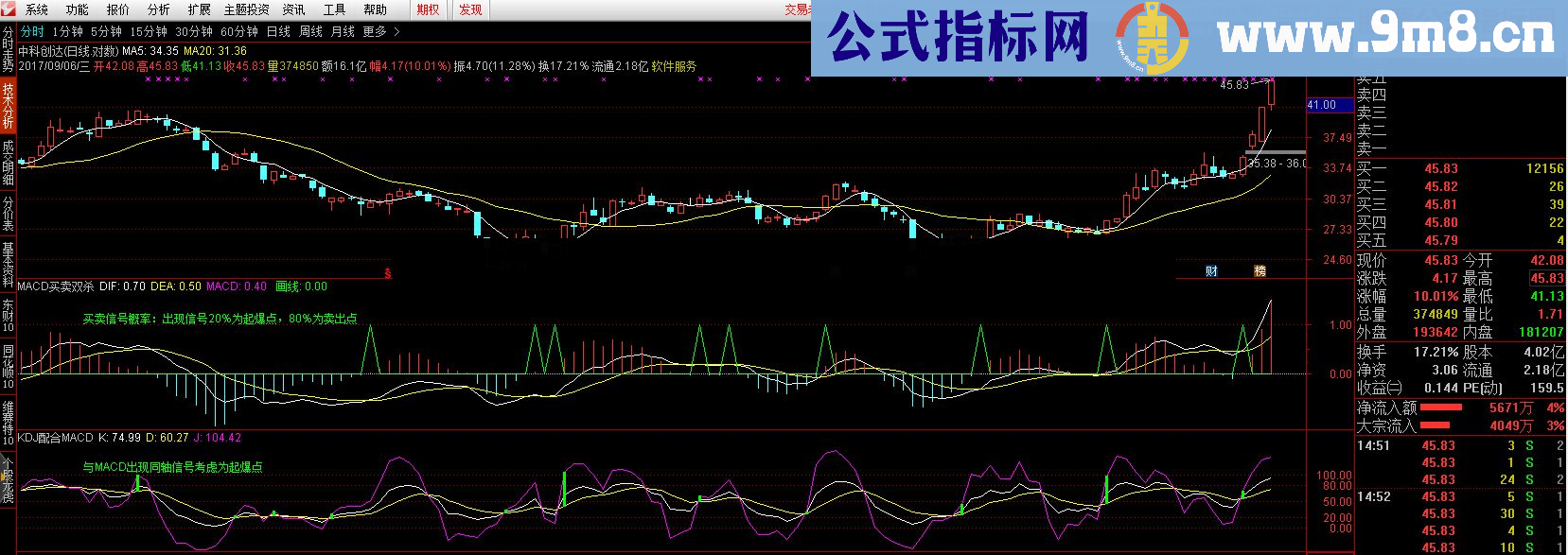Click the boxed 最高 value 45.83
1568x555 pixels.
[1547, 278]
